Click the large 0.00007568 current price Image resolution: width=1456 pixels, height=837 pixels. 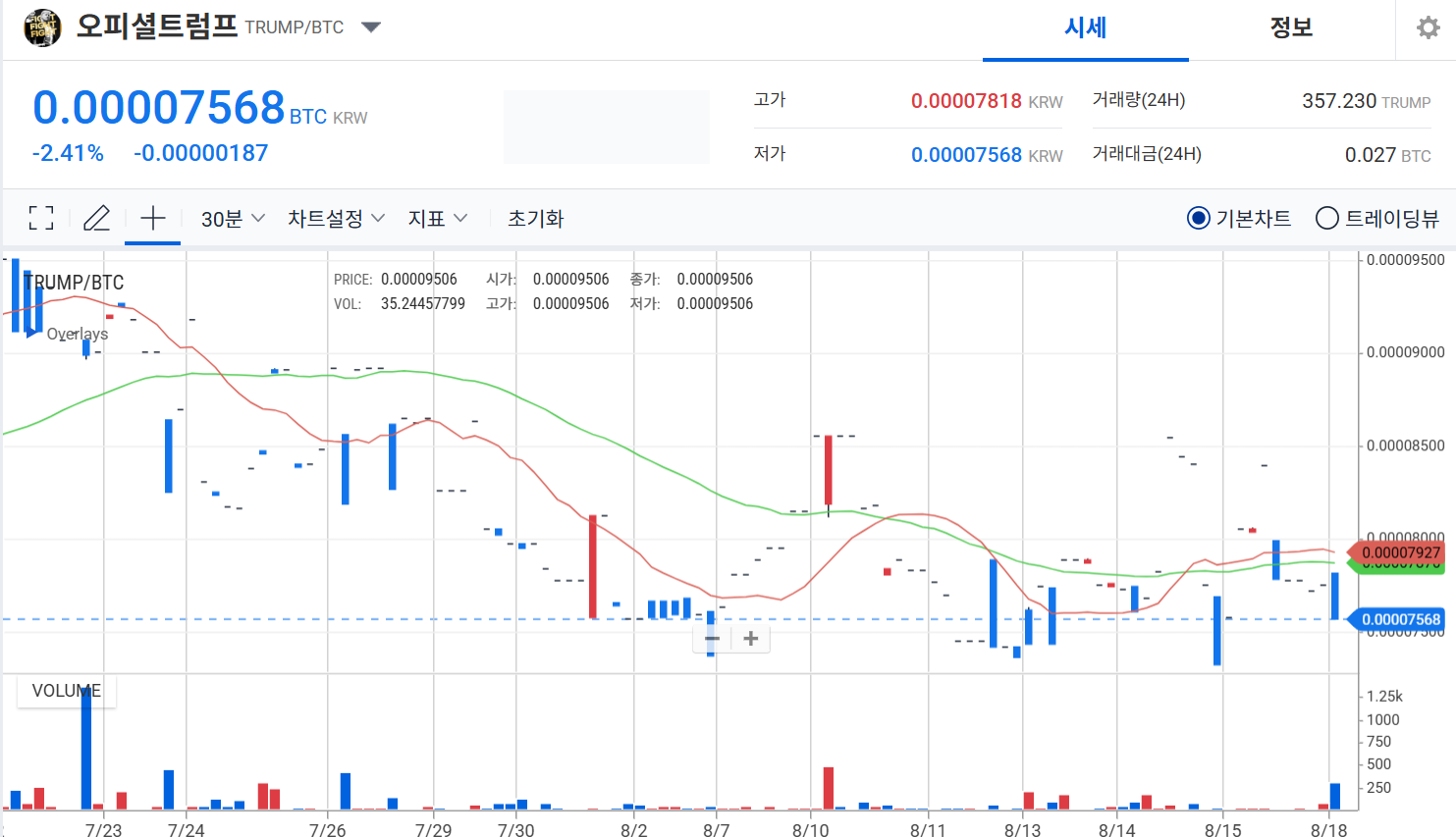(x=159, y=107)
